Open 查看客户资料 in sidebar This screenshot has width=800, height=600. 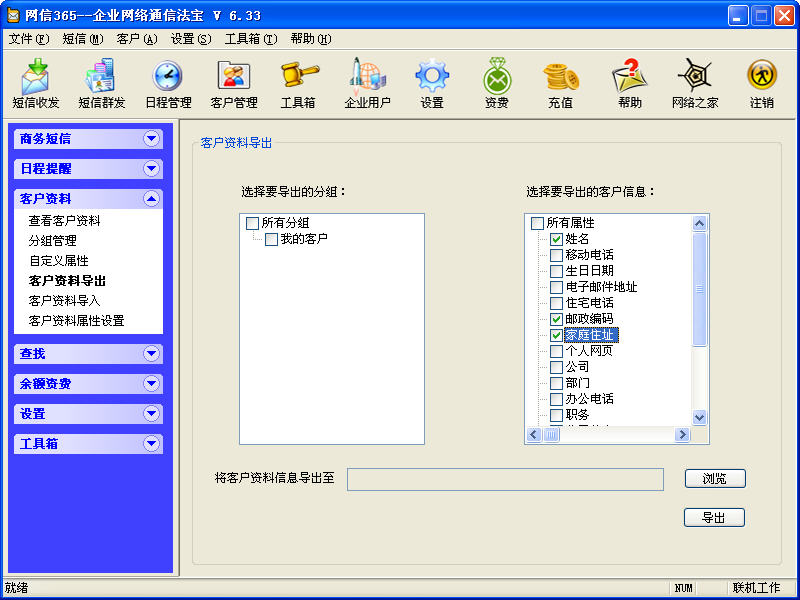[64, 221]
